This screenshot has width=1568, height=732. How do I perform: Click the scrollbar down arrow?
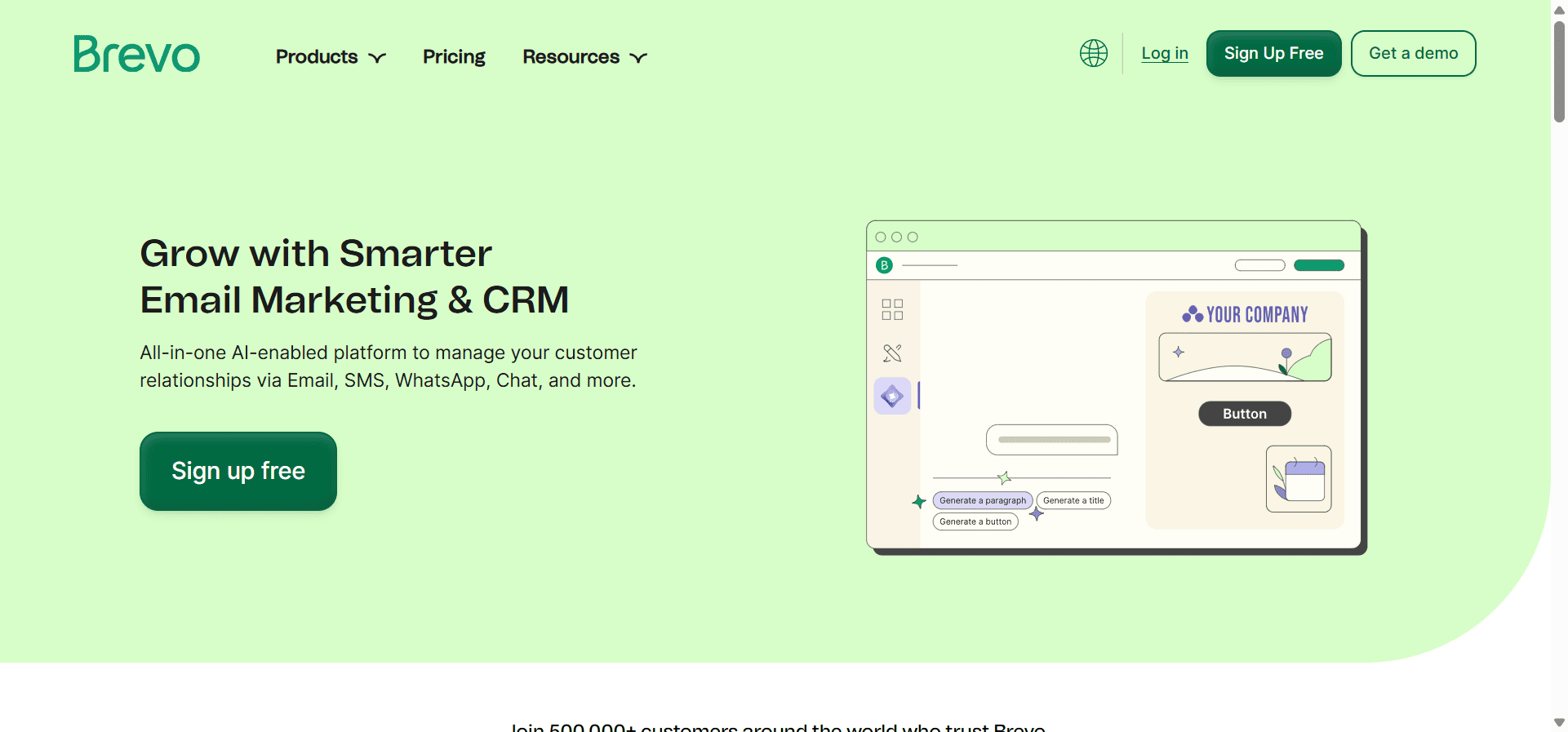pos(1559,723)
